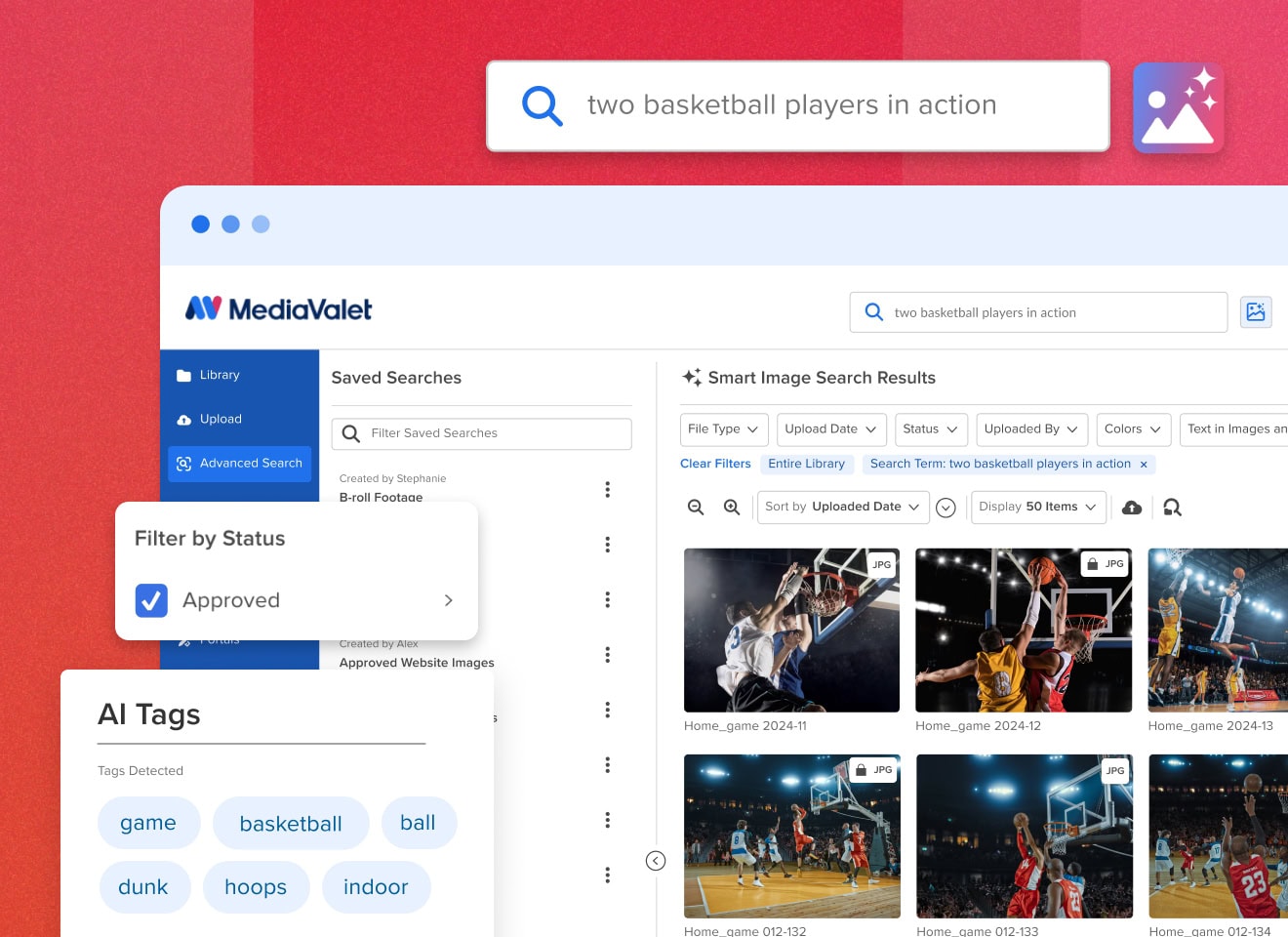Click the Entire Library filter chip

(x=806, y=465)
